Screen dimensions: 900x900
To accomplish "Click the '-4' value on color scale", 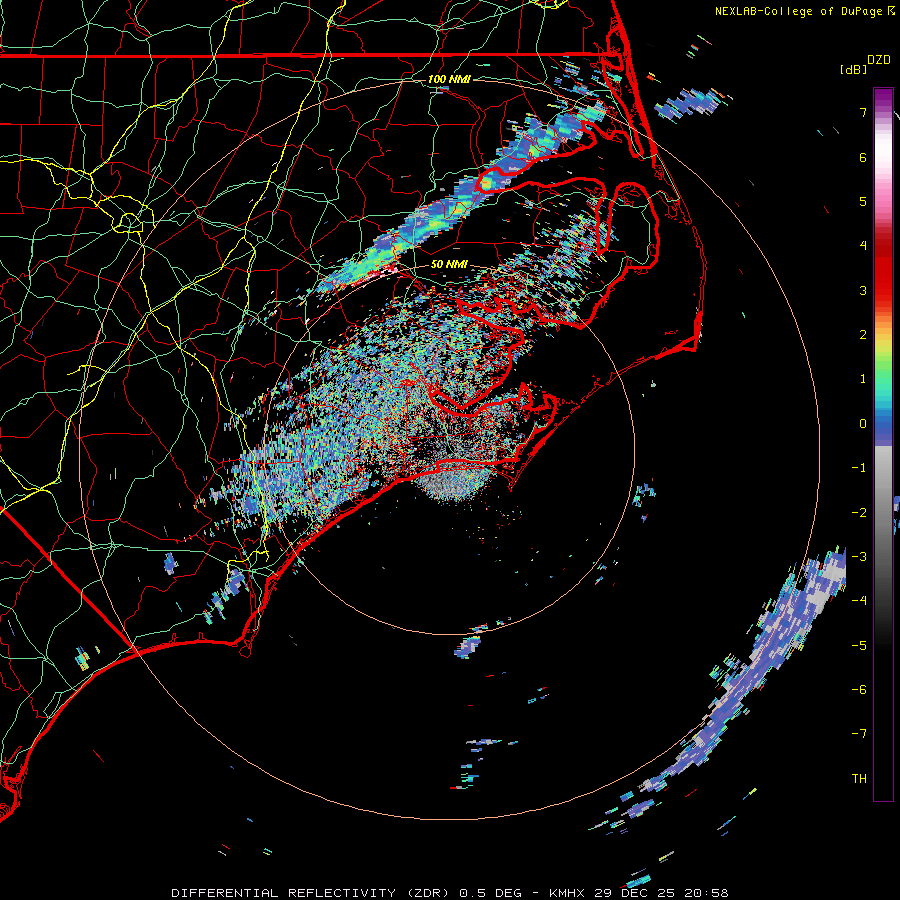I will pyautogui.click(x=859, y=601).
